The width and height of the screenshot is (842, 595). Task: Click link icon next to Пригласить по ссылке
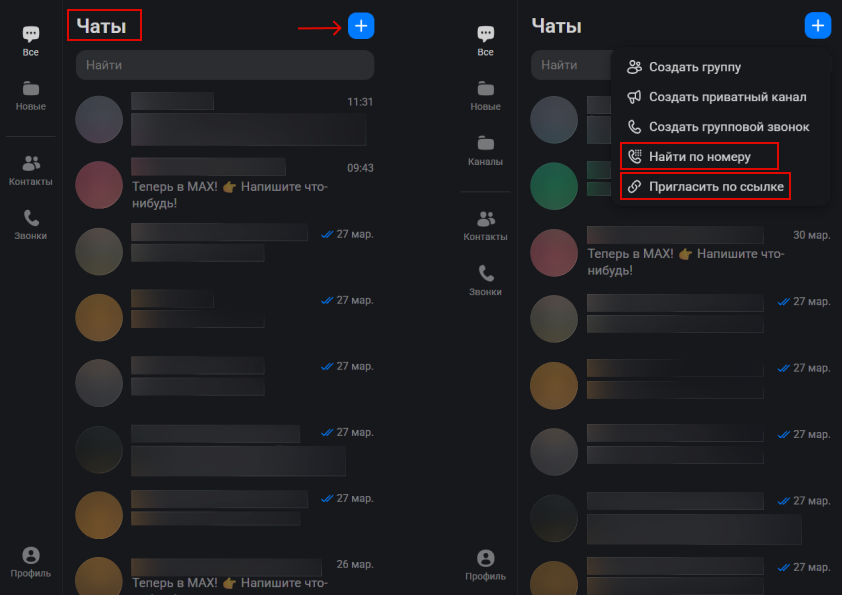coord(634,187)
